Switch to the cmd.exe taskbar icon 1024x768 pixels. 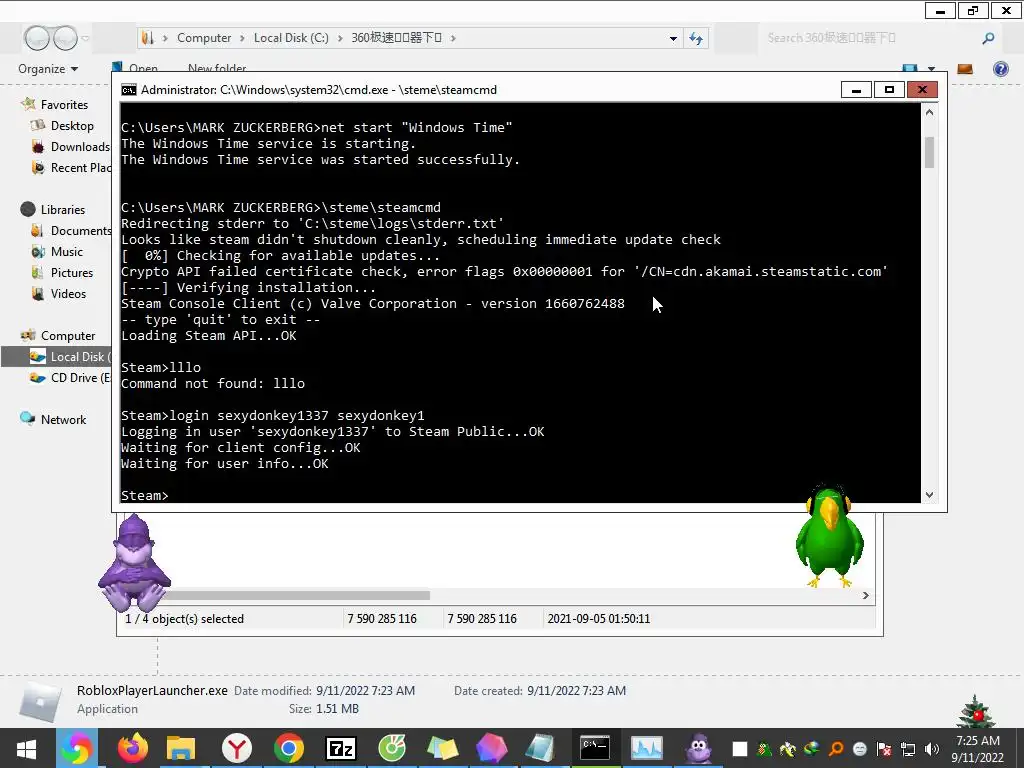click(x=595, y=748)
